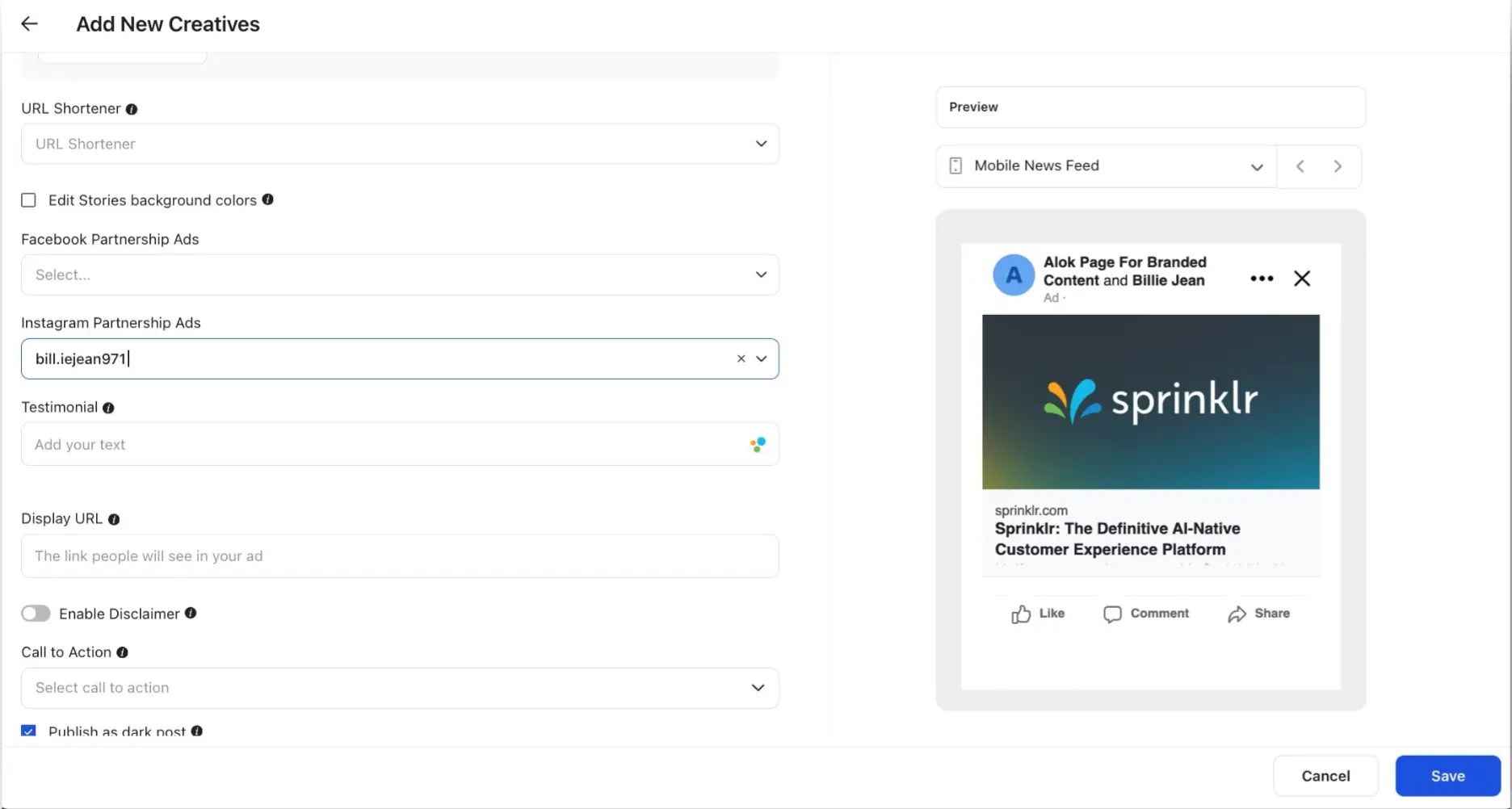Click the Add New Creatives title
1512x809 pixels.
pyautogui.click(x=168, y=24)
